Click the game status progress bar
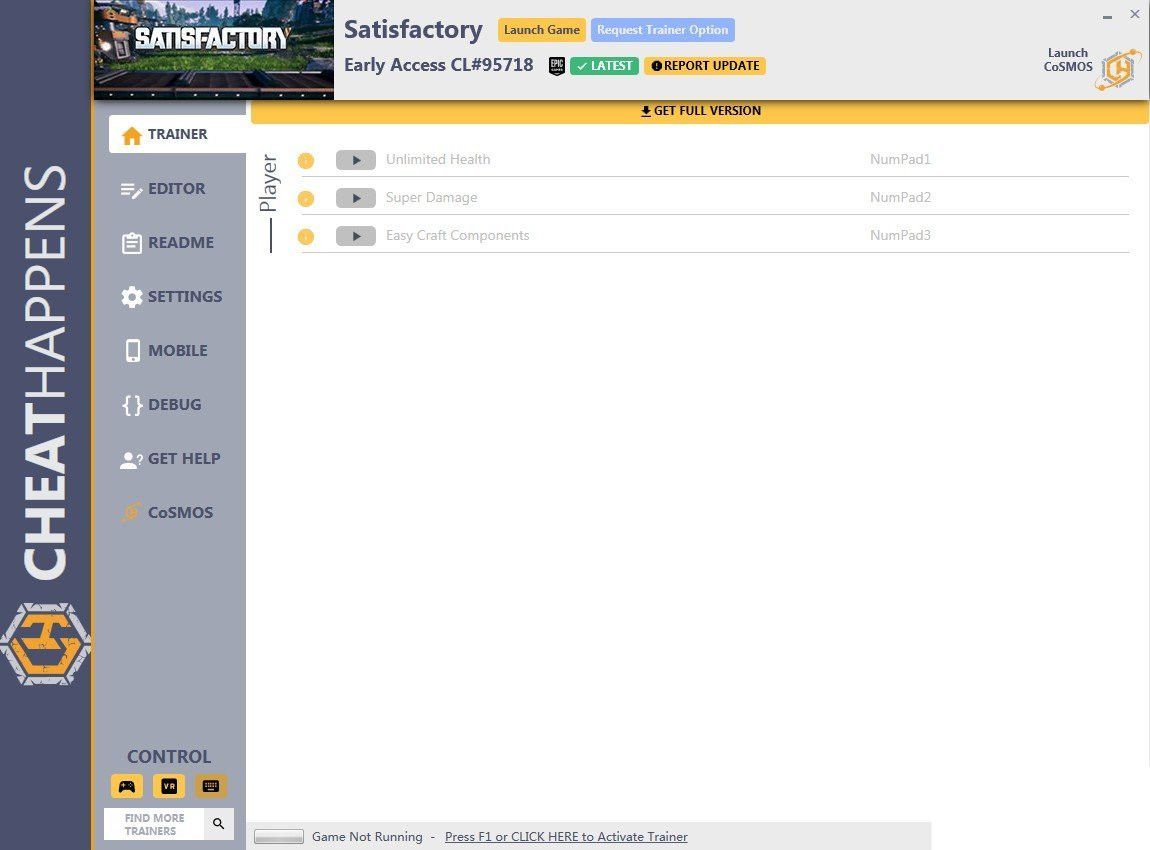 279,837
